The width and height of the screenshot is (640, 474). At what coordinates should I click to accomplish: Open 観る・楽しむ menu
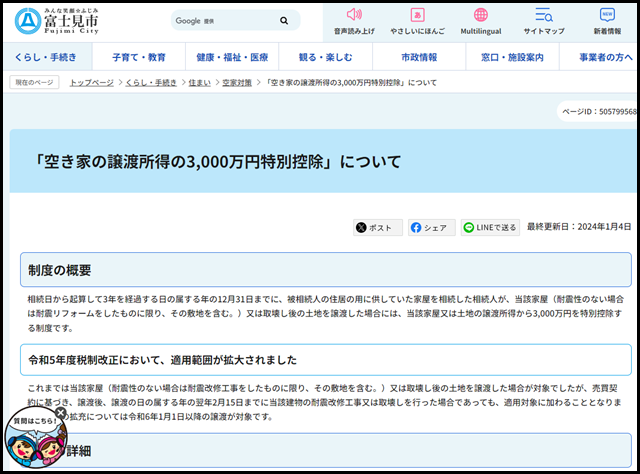click(x=325, y=57)
